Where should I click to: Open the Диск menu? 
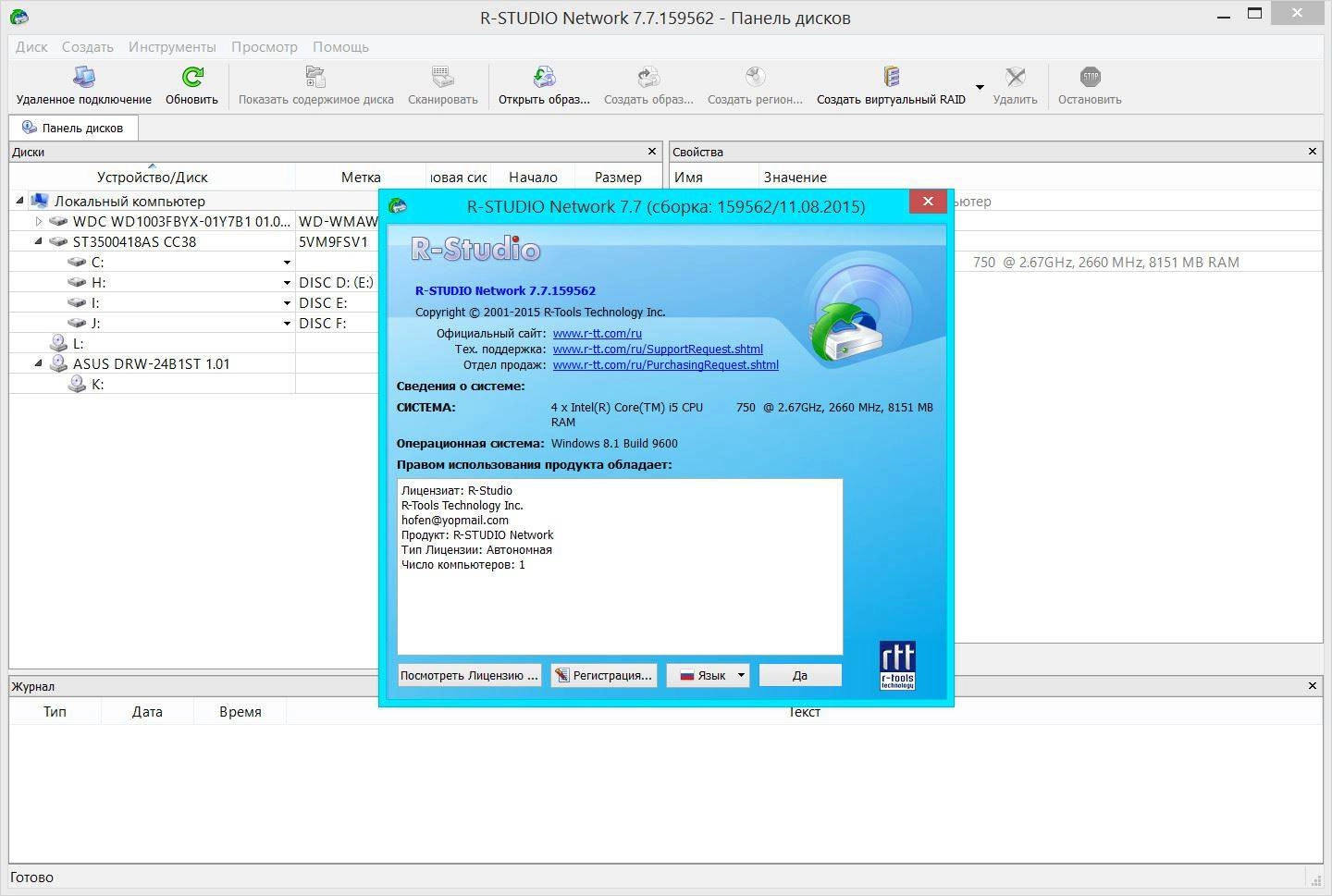(x=31, y=46)
